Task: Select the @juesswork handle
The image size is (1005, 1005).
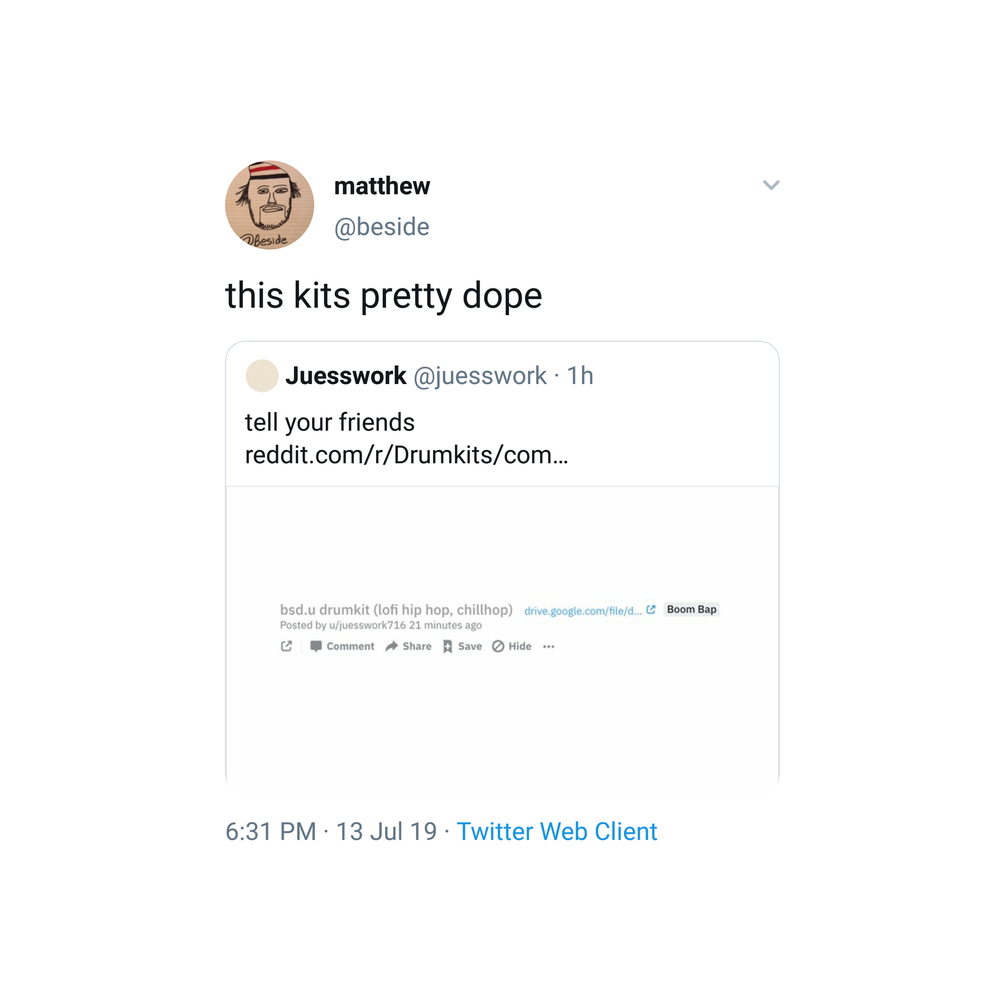Action: coord(480,376)
